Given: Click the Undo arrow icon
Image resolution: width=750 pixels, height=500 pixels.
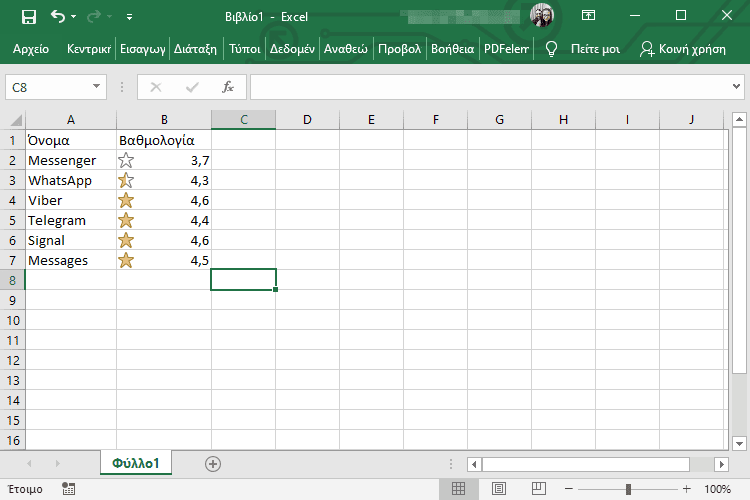Looking at the screenshot, I should pos(57,17).
